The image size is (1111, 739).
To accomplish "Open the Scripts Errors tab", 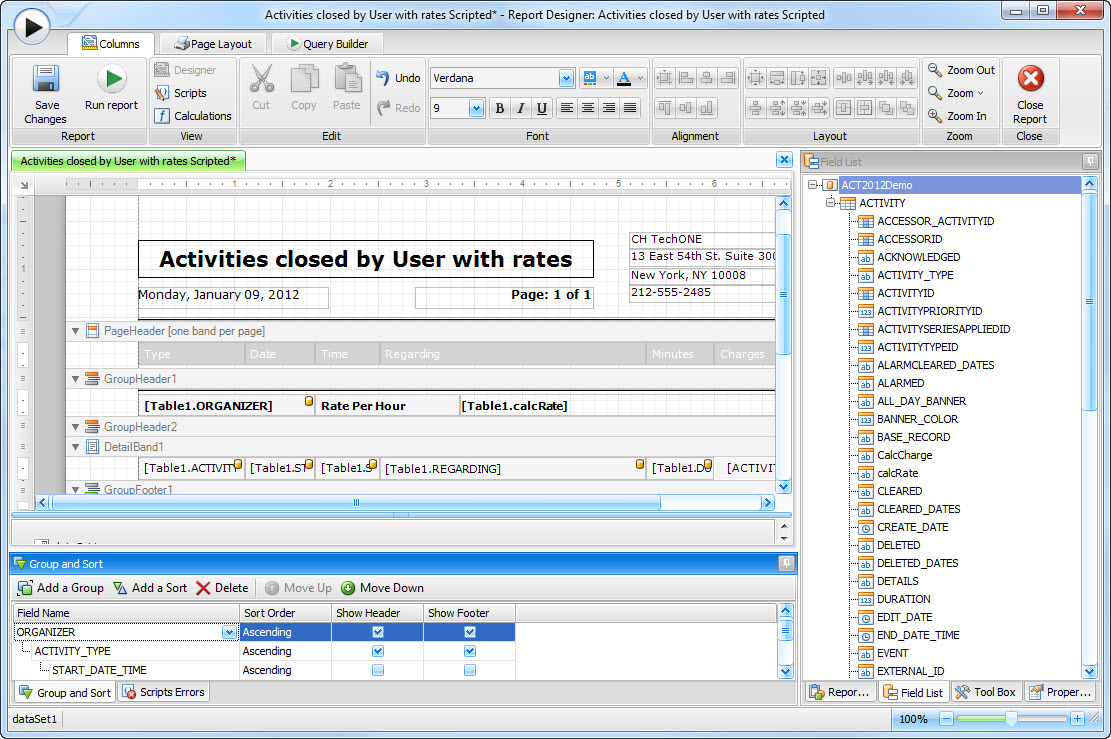I will click(x=164, y=692).
